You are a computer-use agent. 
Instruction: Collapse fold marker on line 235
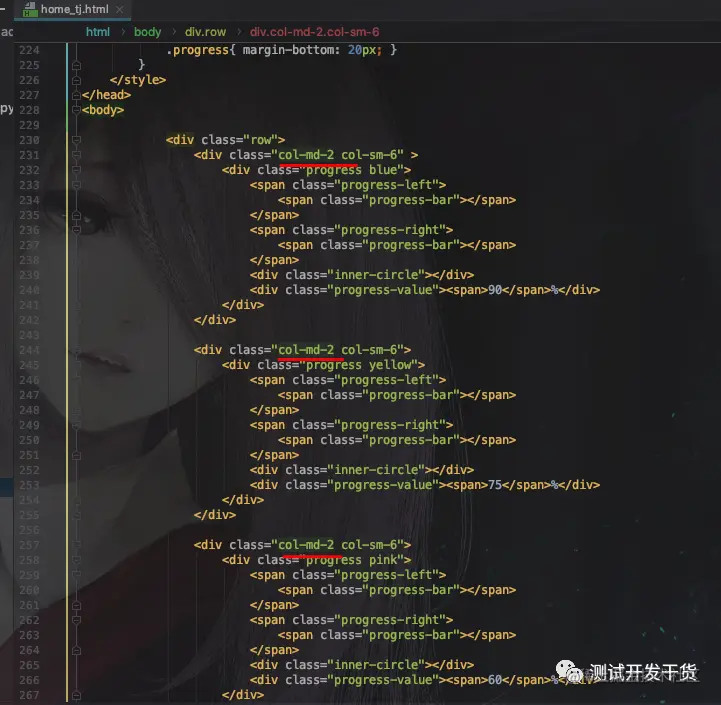coord(76,215)
